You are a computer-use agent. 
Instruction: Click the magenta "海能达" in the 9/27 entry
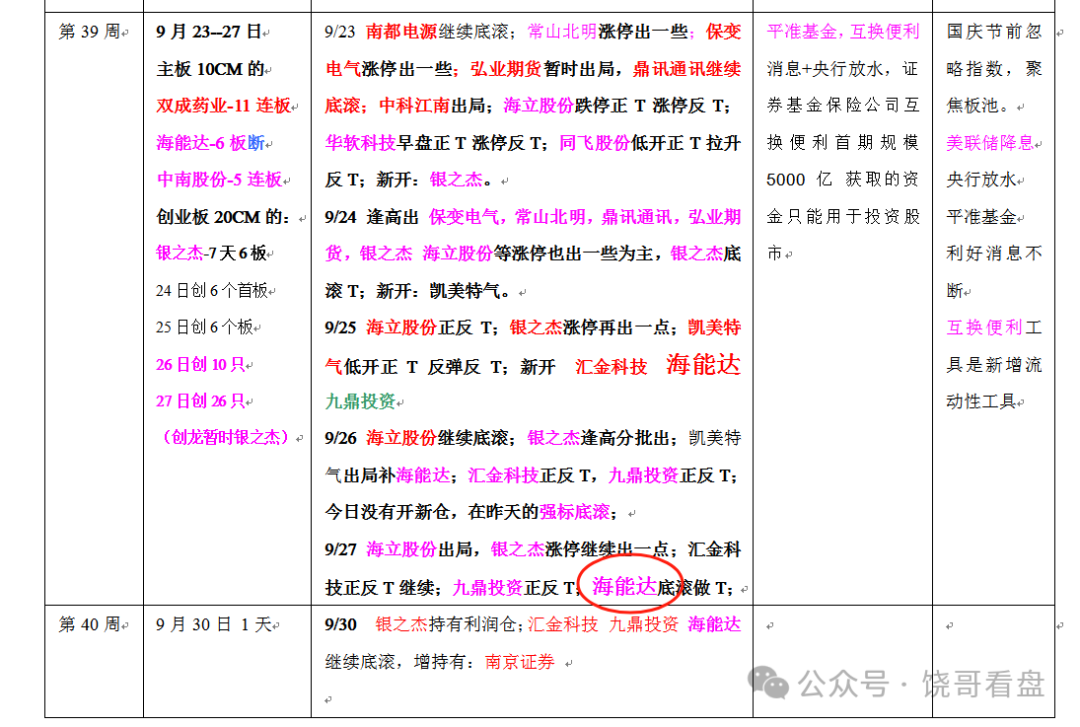coord(624,586)
